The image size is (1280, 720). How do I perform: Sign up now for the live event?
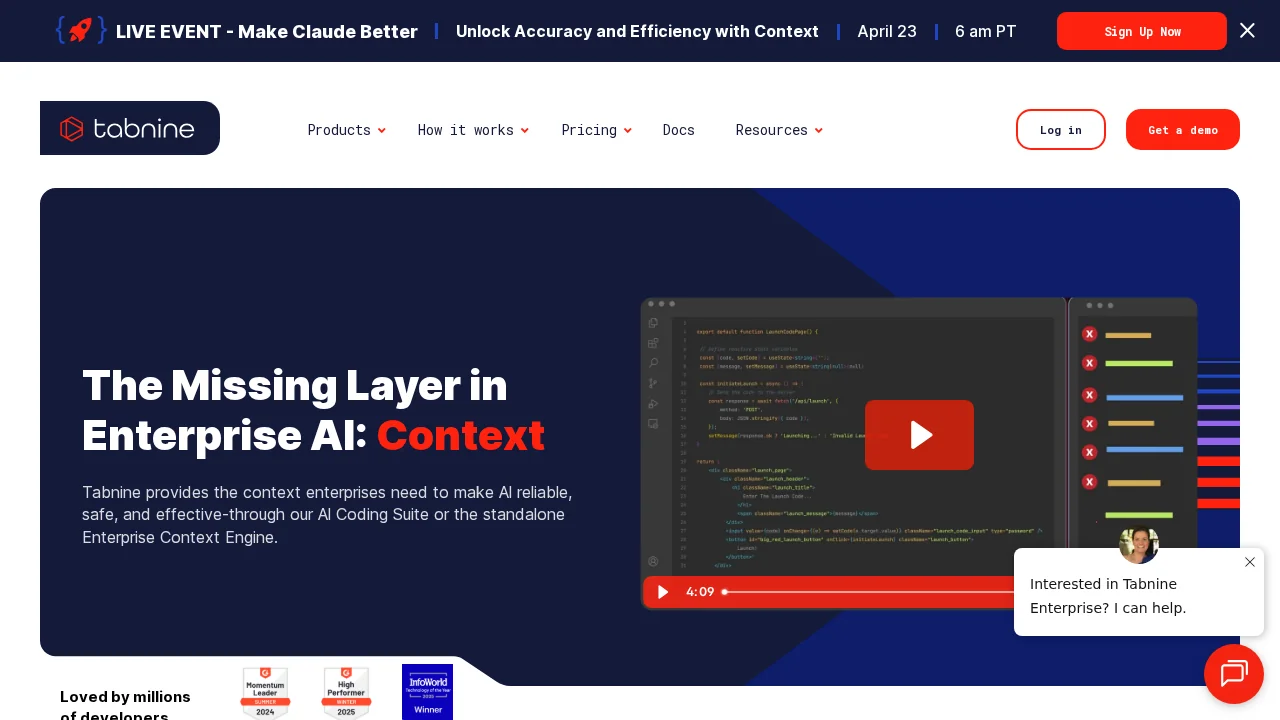[x=1141, y=31]
